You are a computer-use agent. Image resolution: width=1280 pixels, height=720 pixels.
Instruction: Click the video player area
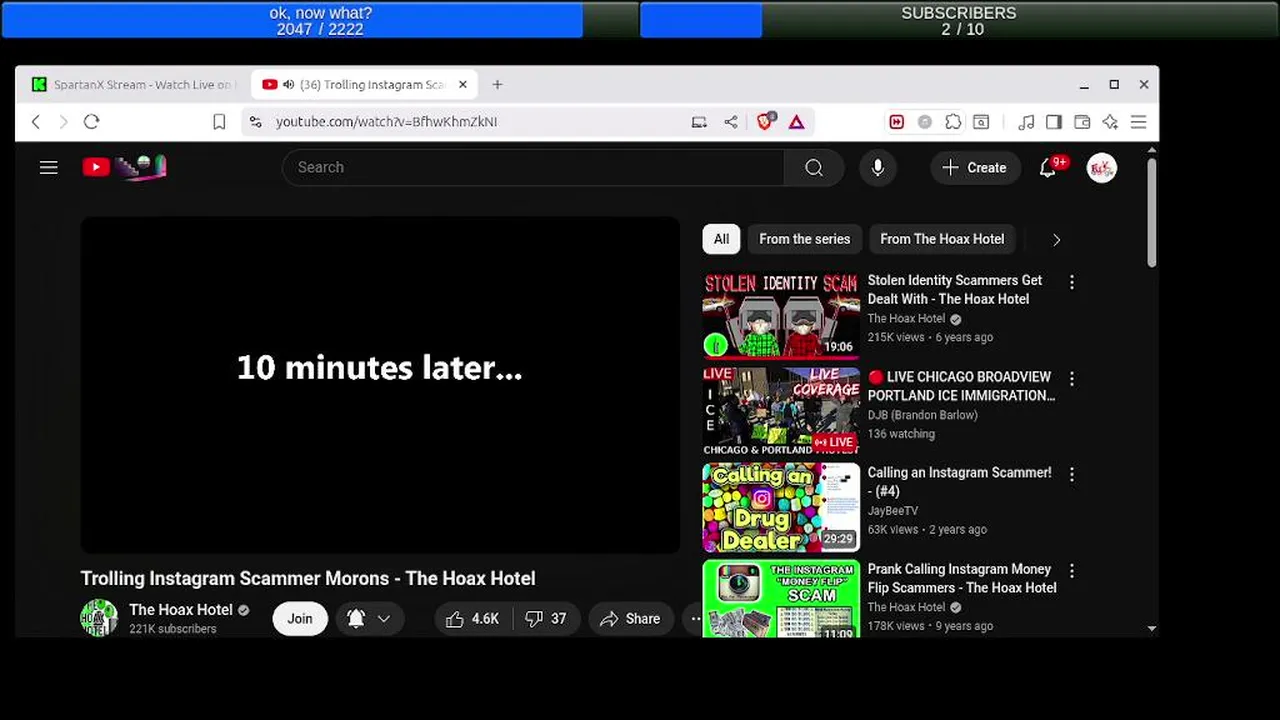380,385
